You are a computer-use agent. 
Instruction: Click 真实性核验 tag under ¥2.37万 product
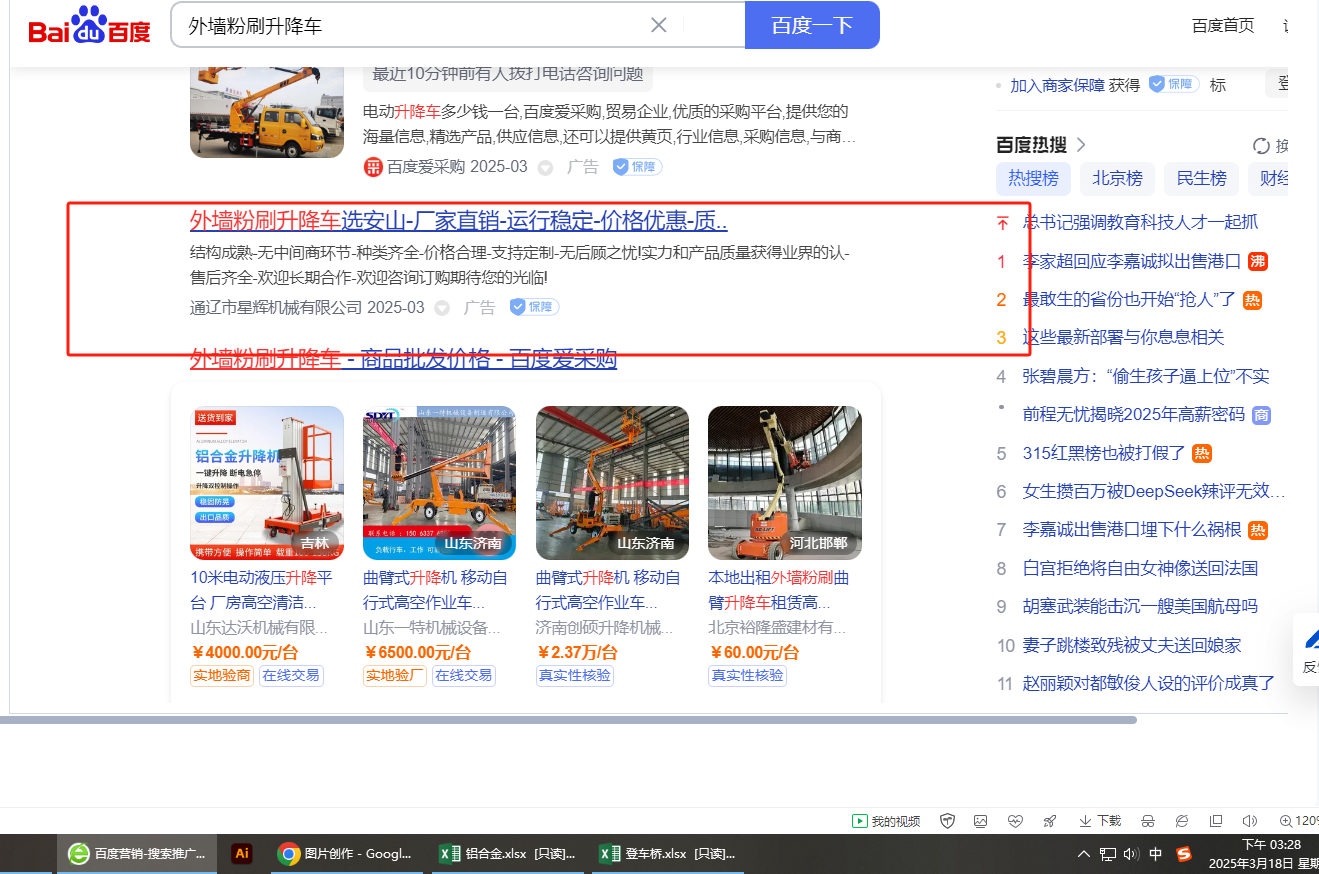point(575,675)
